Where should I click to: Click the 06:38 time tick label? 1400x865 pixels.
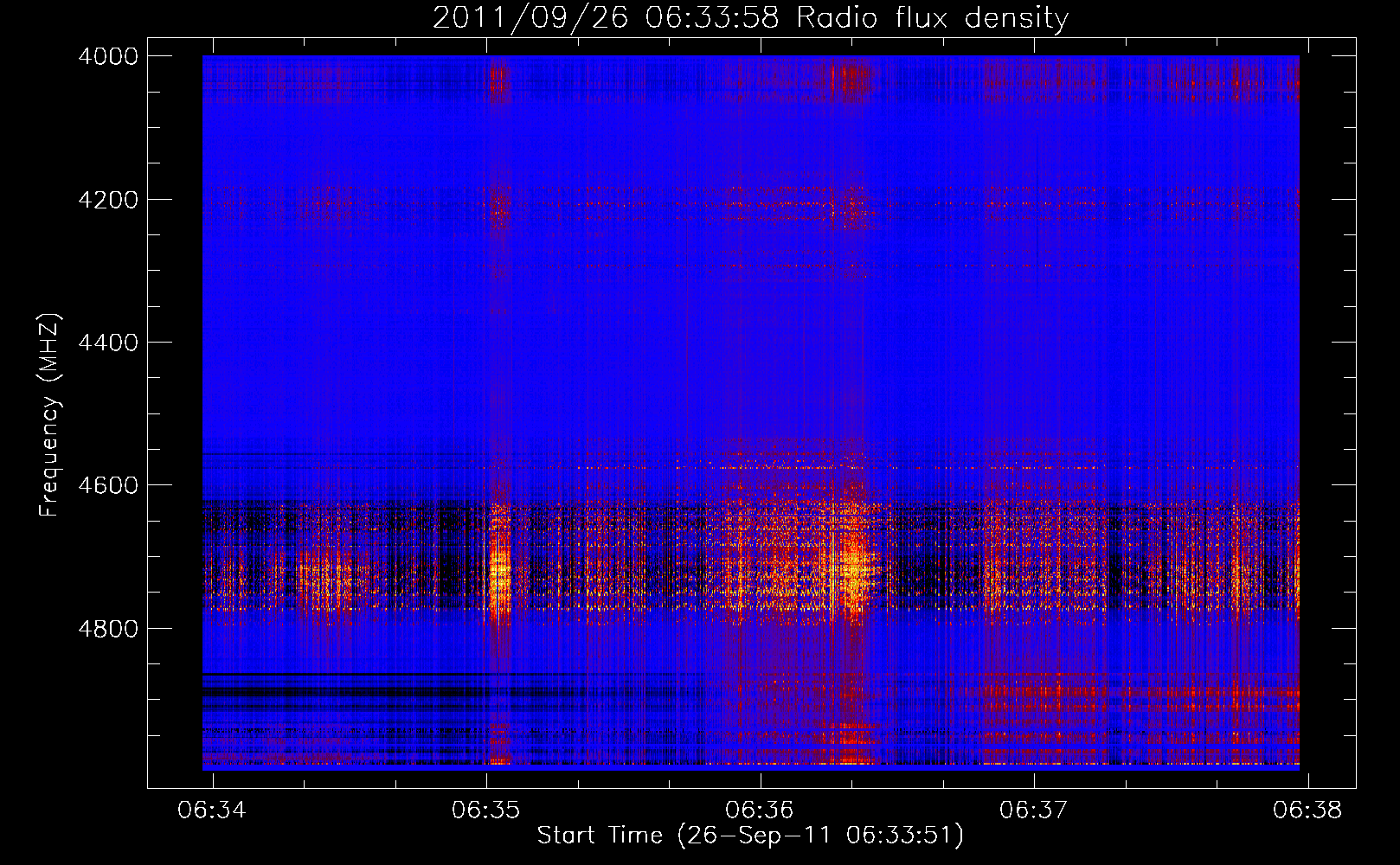point(1307,810)
